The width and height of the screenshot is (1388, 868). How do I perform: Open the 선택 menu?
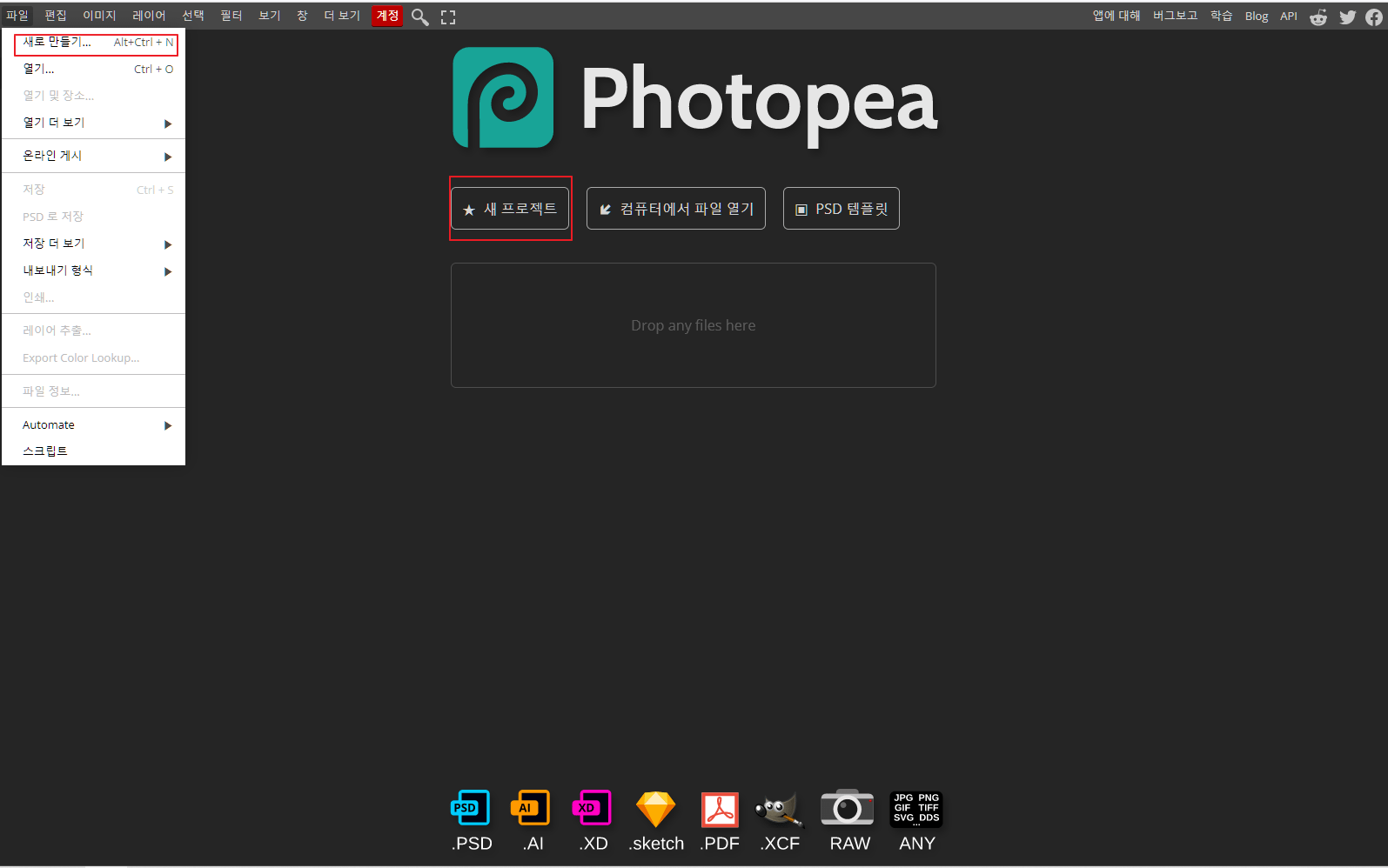[x=193, y=16]
